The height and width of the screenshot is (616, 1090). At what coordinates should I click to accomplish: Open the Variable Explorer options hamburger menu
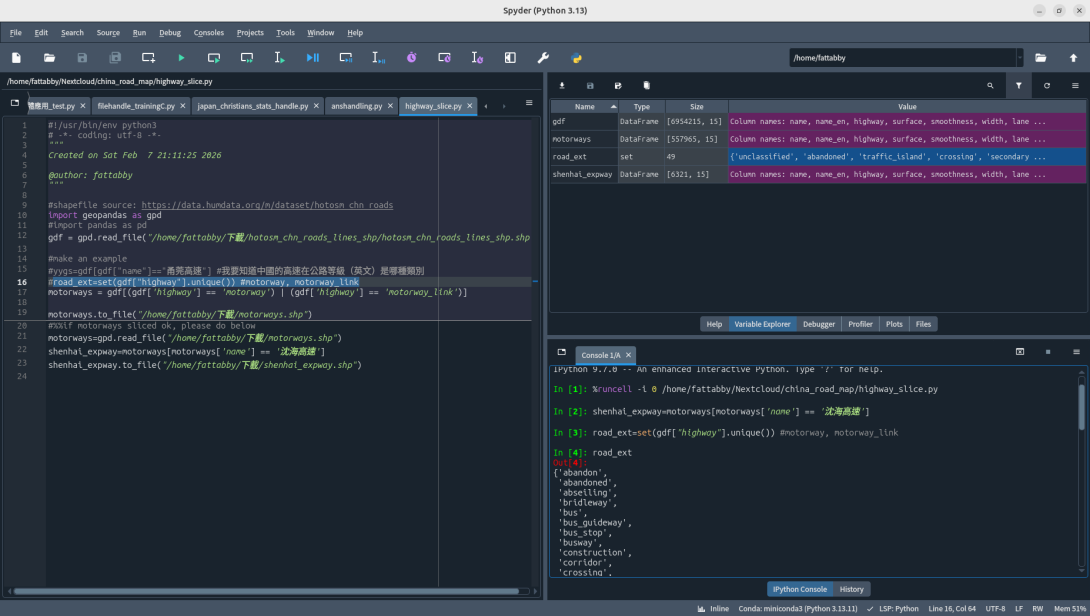1076,86
